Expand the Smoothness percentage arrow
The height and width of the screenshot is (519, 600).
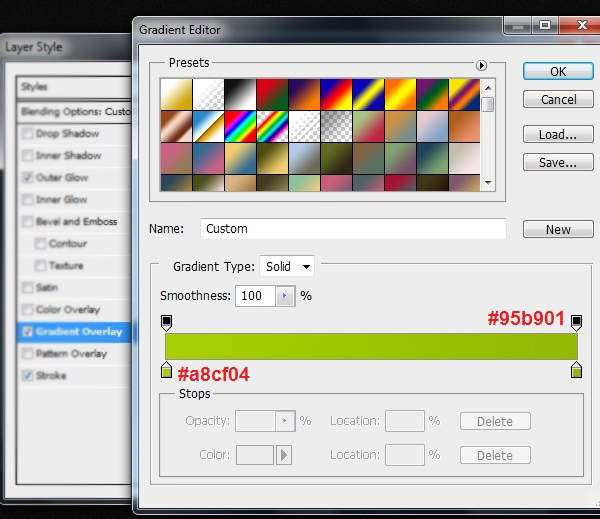point(286,296)
